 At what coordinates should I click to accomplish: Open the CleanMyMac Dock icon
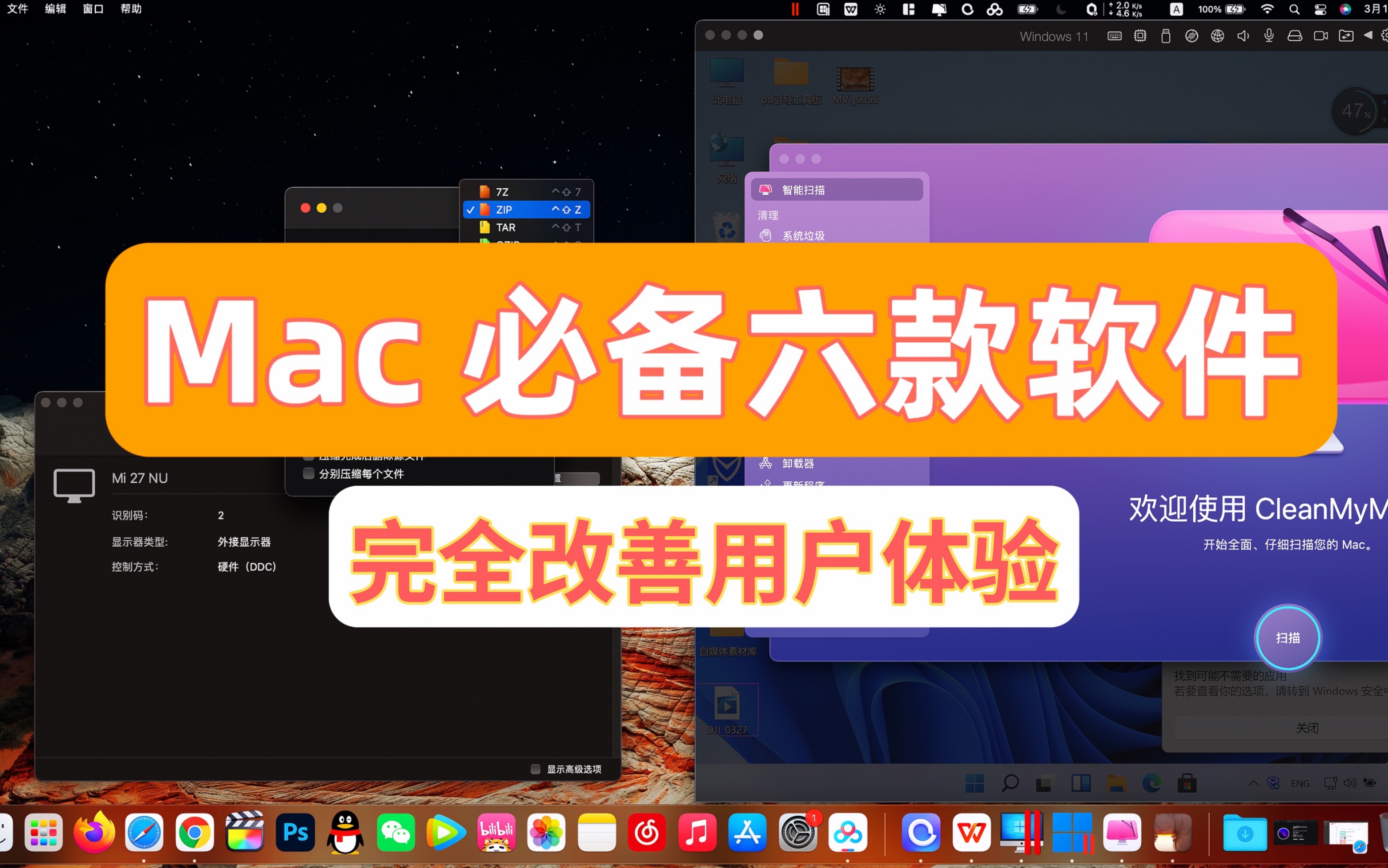[1122, 832]
